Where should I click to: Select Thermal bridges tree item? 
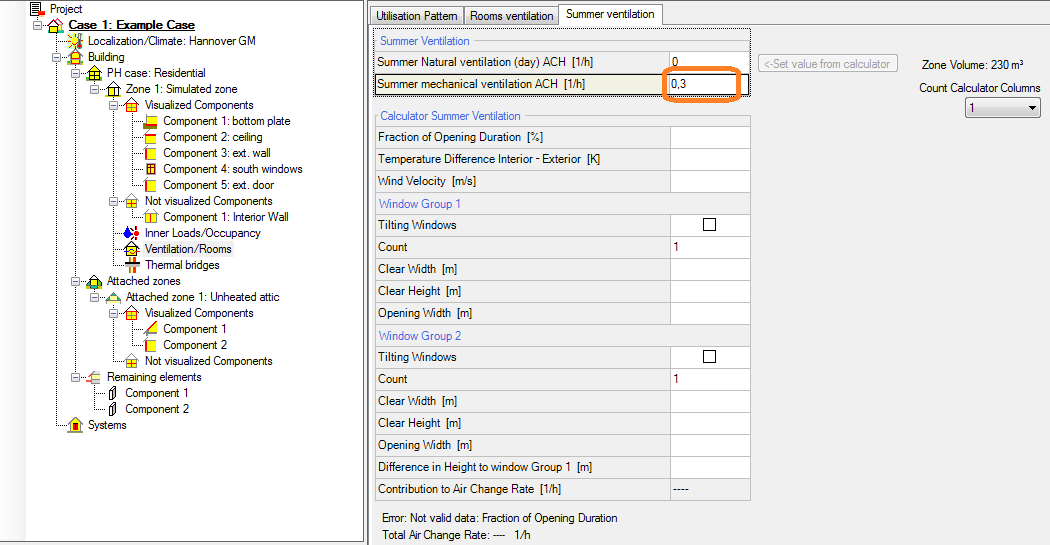click(x=182, y=265)
